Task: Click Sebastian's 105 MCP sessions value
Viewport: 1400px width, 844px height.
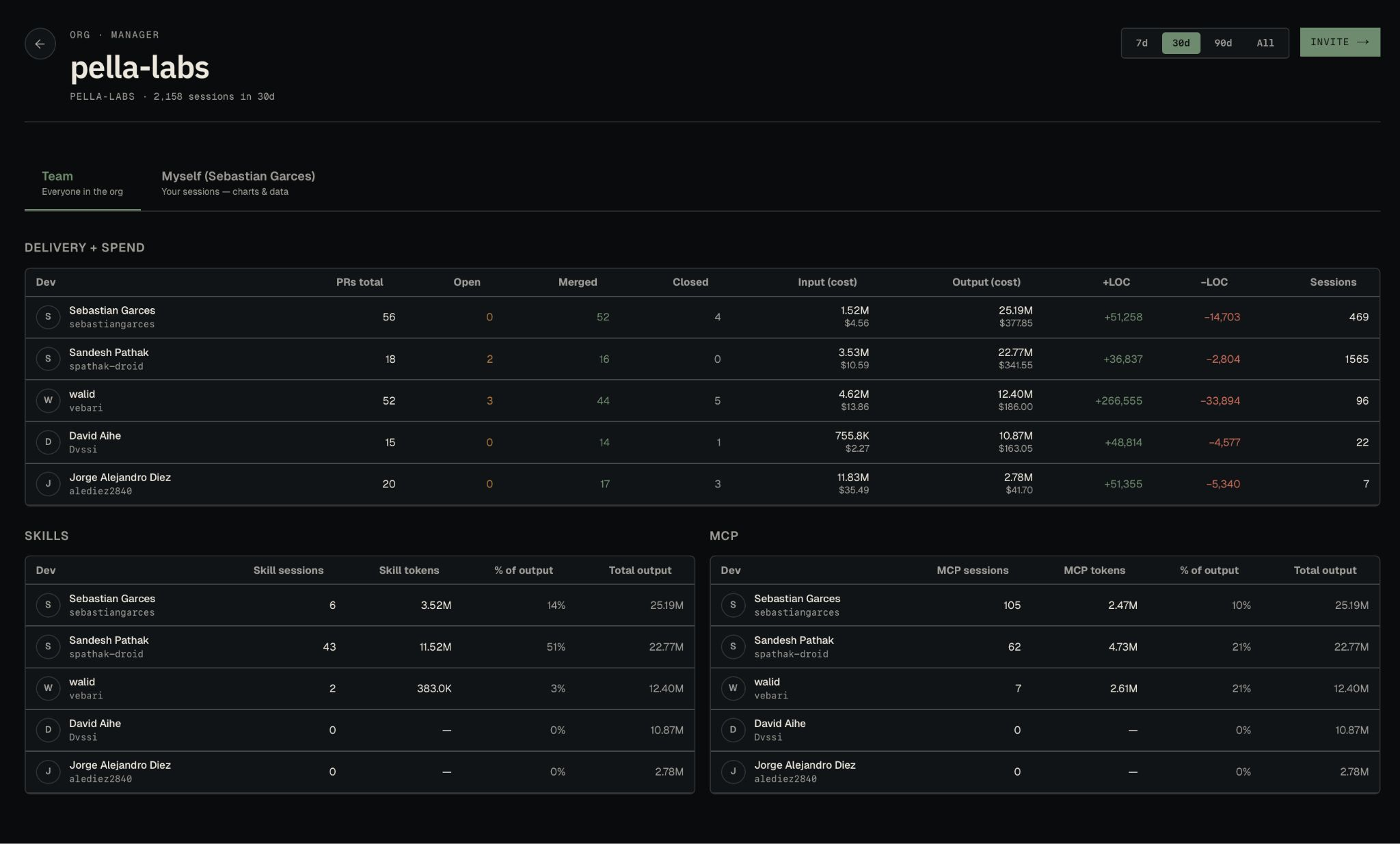Action: pyautogui.click(x=1012, y=605)
